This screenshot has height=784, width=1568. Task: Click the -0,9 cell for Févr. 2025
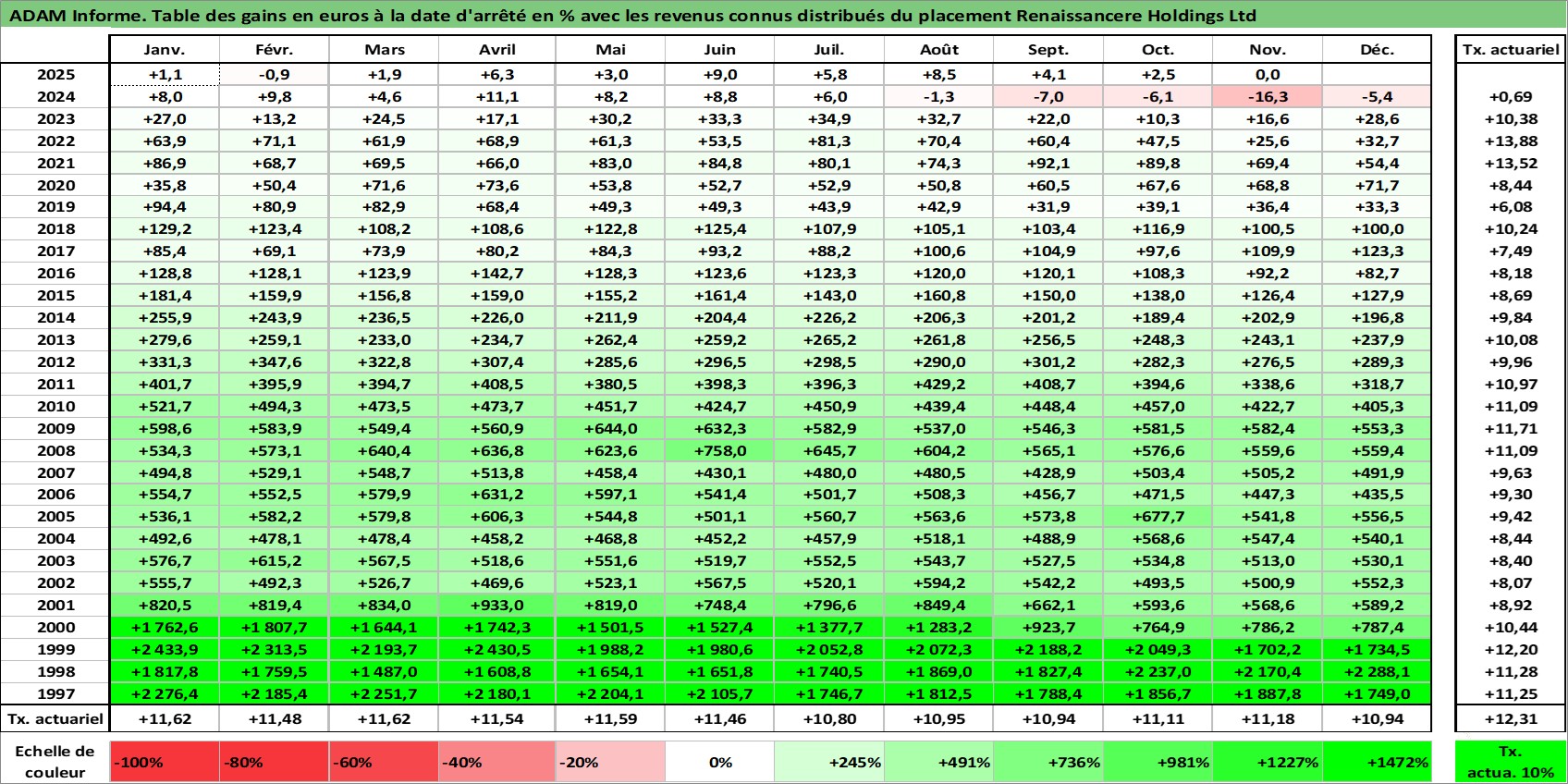coord(275,75)
